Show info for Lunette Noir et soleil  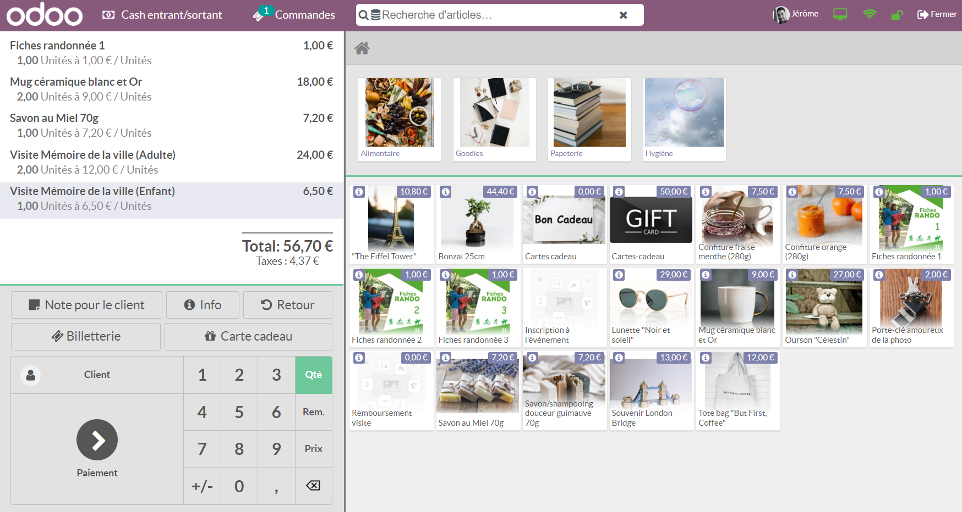click(618, 275)
